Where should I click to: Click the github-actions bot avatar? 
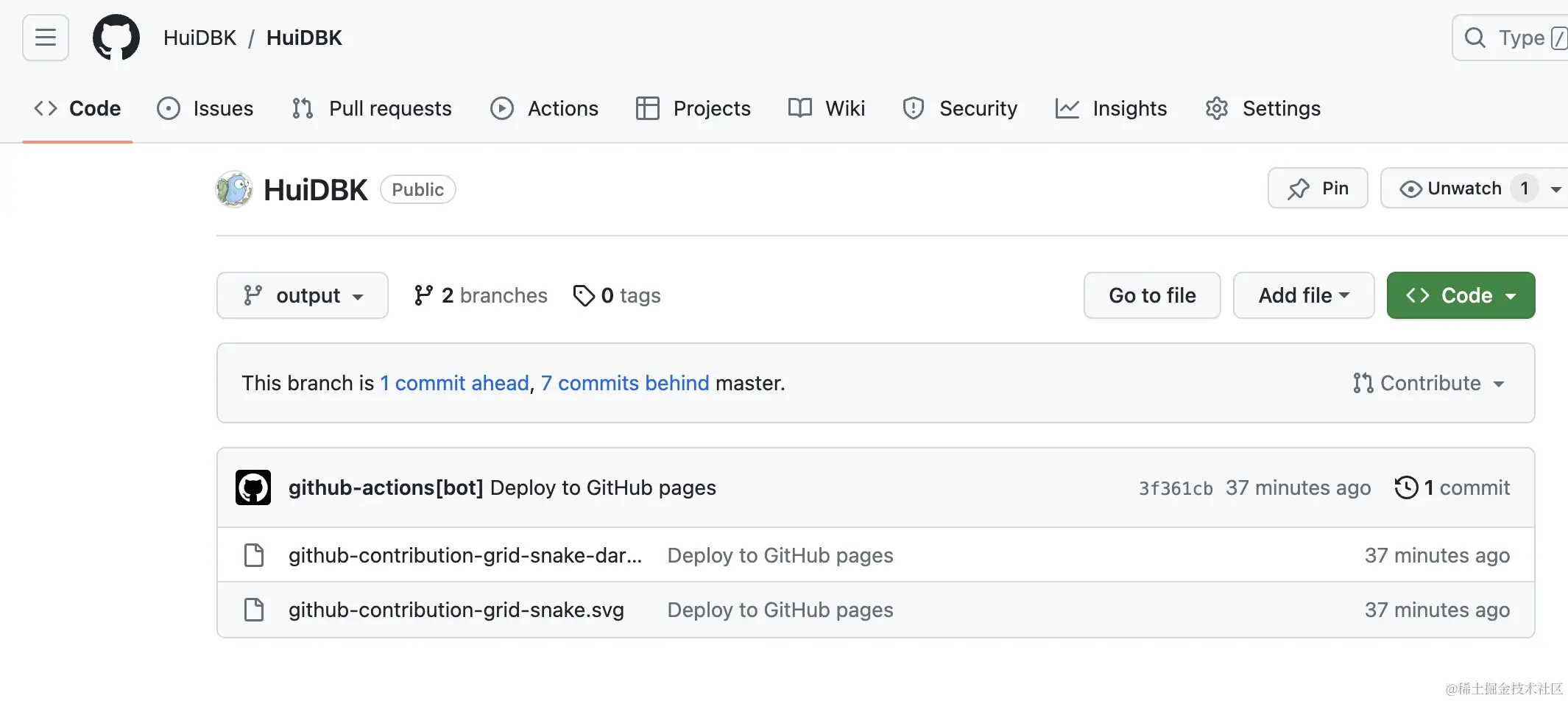tap(253, 487)
